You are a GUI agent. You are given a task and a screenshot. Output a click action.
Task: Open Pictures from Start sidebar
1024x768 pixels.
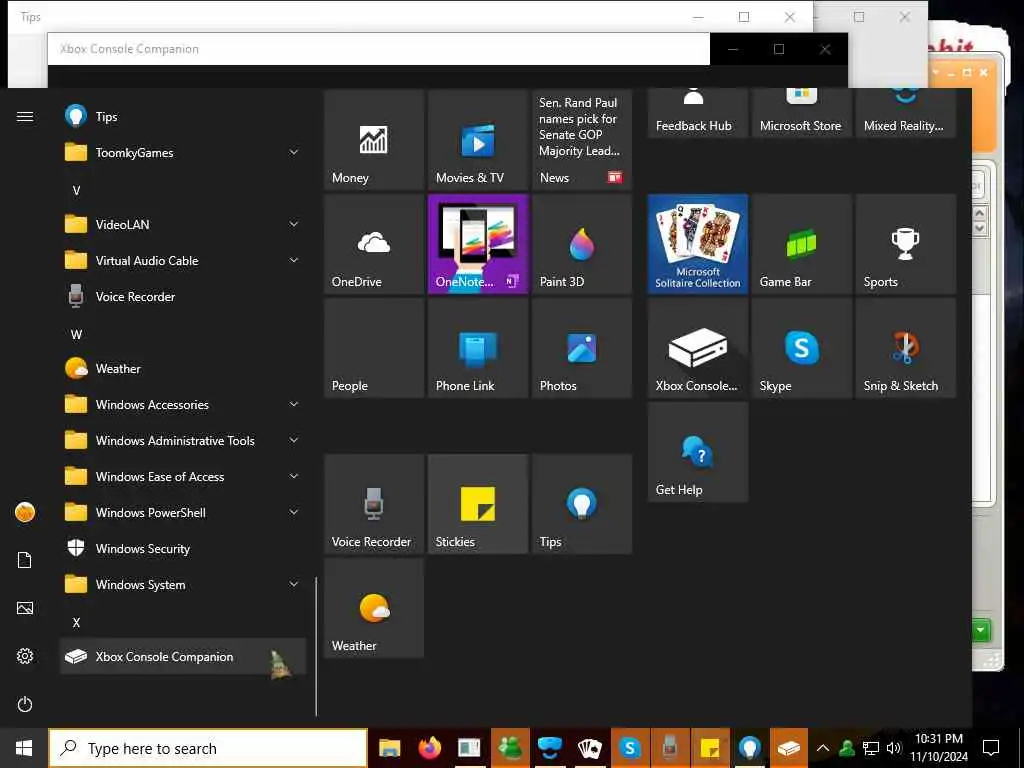pyautogui.click(x=25, y=608)
